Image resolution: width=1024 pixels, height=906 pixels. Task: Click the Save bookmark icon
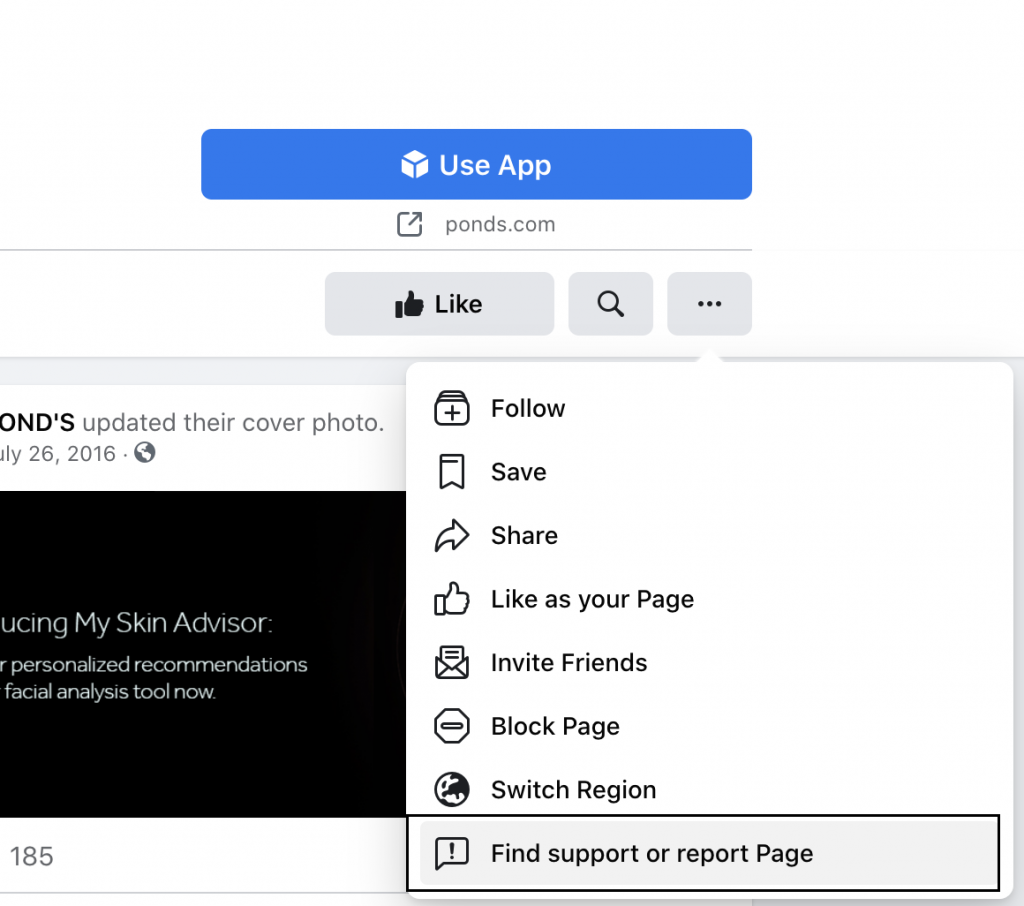pyautogui.click(x=451, y=472)
